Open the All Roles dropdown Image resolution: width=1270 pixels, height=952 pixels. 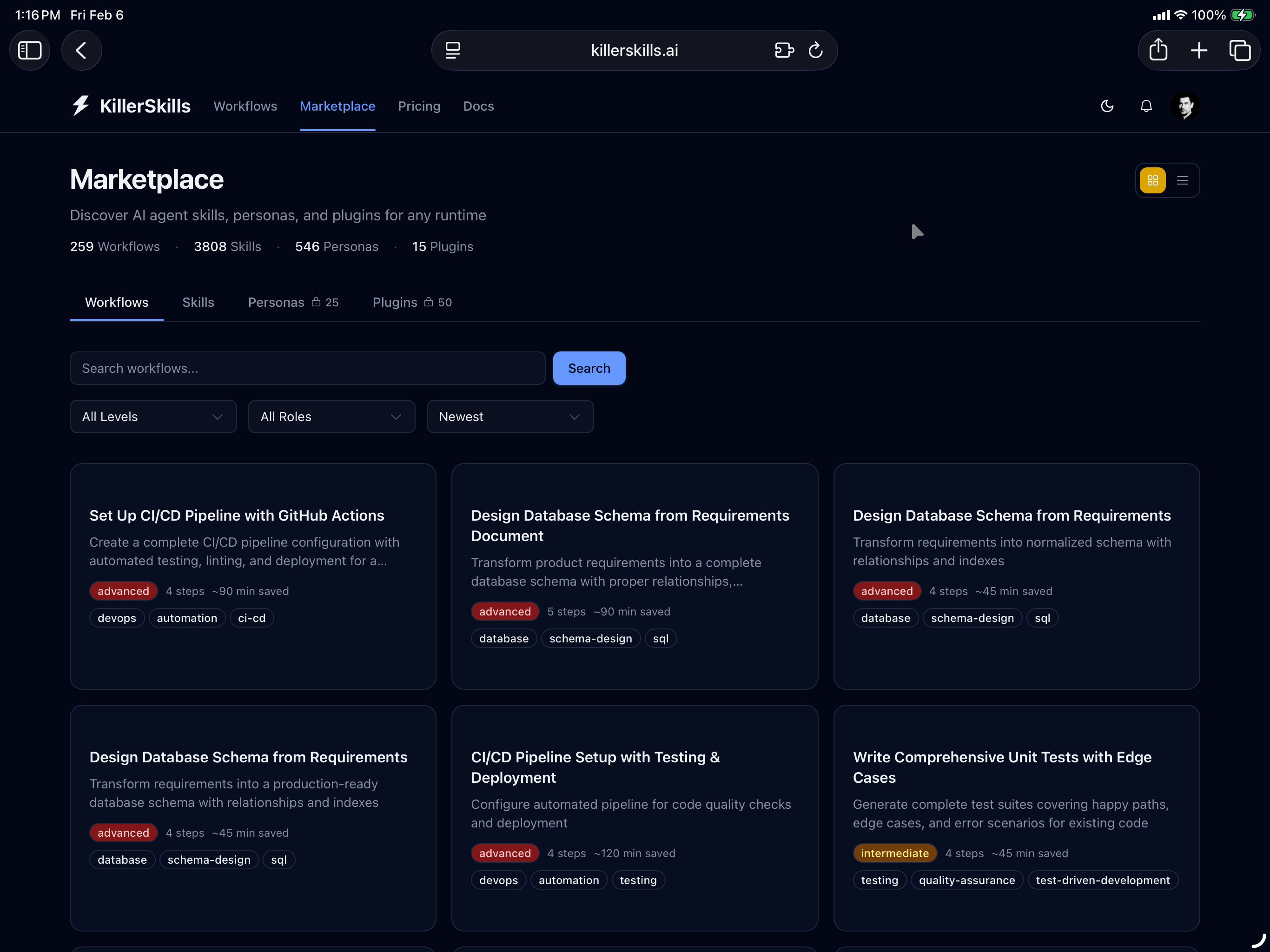331,416
